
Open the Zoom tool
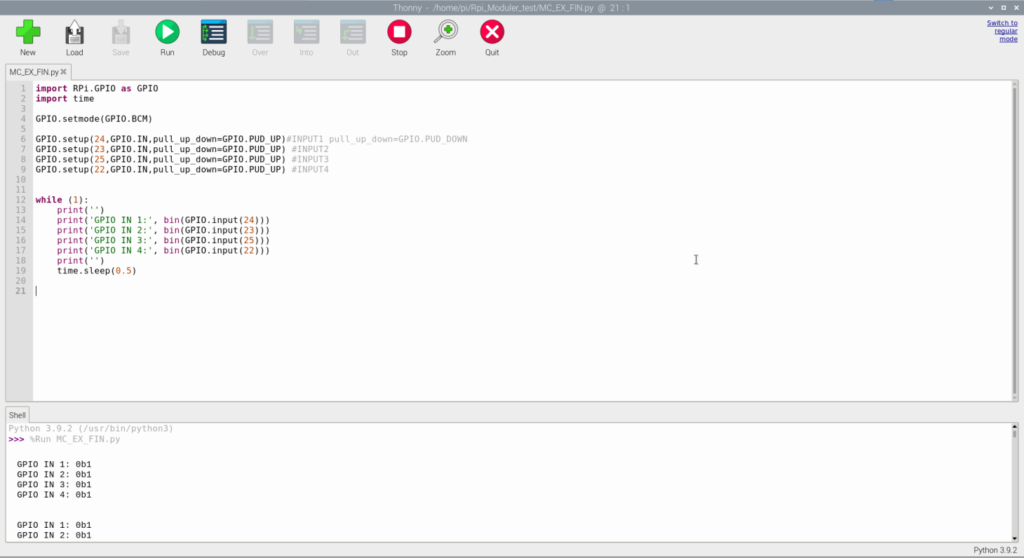[446, 33]
